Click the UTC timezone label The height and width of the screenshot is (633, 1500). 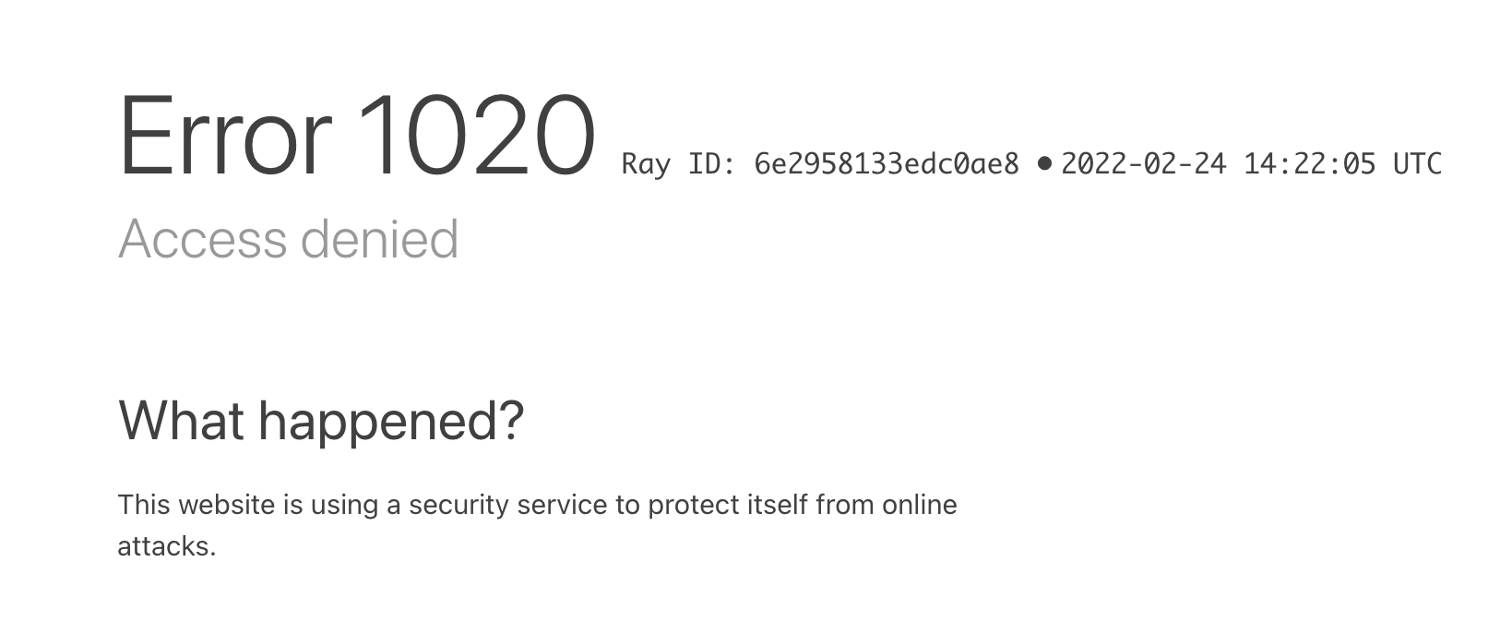1418,164
